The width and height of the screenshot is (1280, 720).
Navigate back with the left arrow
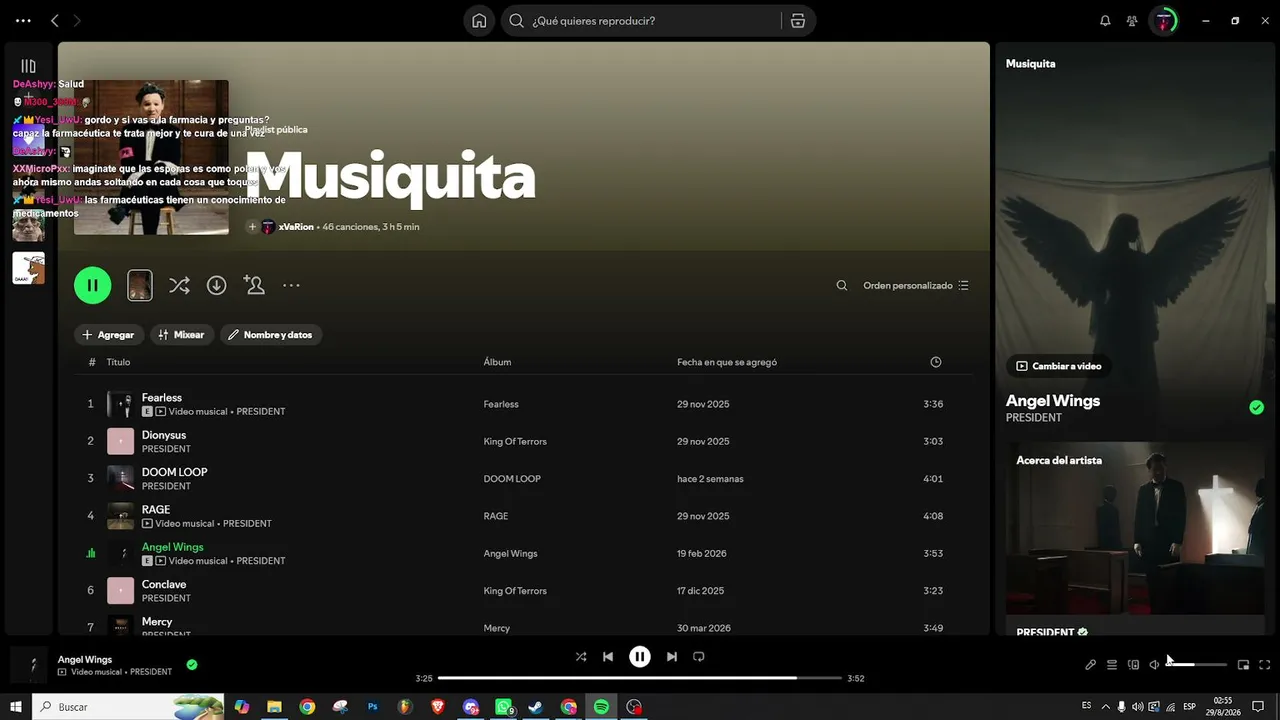point(55,21)
